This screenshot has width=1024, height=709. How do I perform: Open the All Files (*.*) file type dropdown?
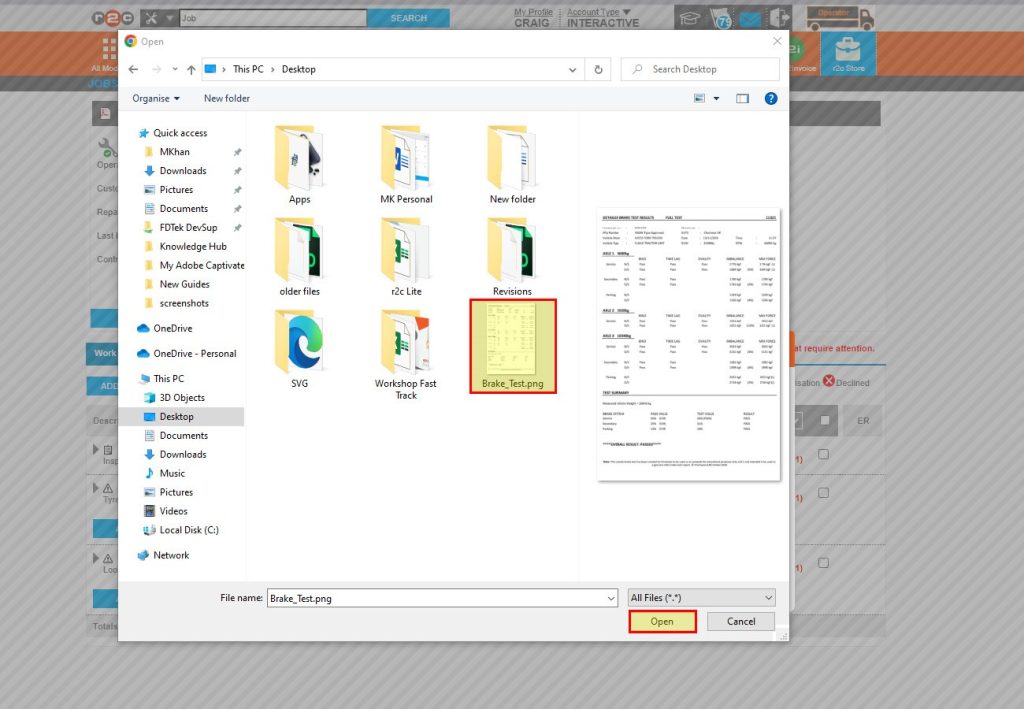pyautogui.click(x=701, y=597)
